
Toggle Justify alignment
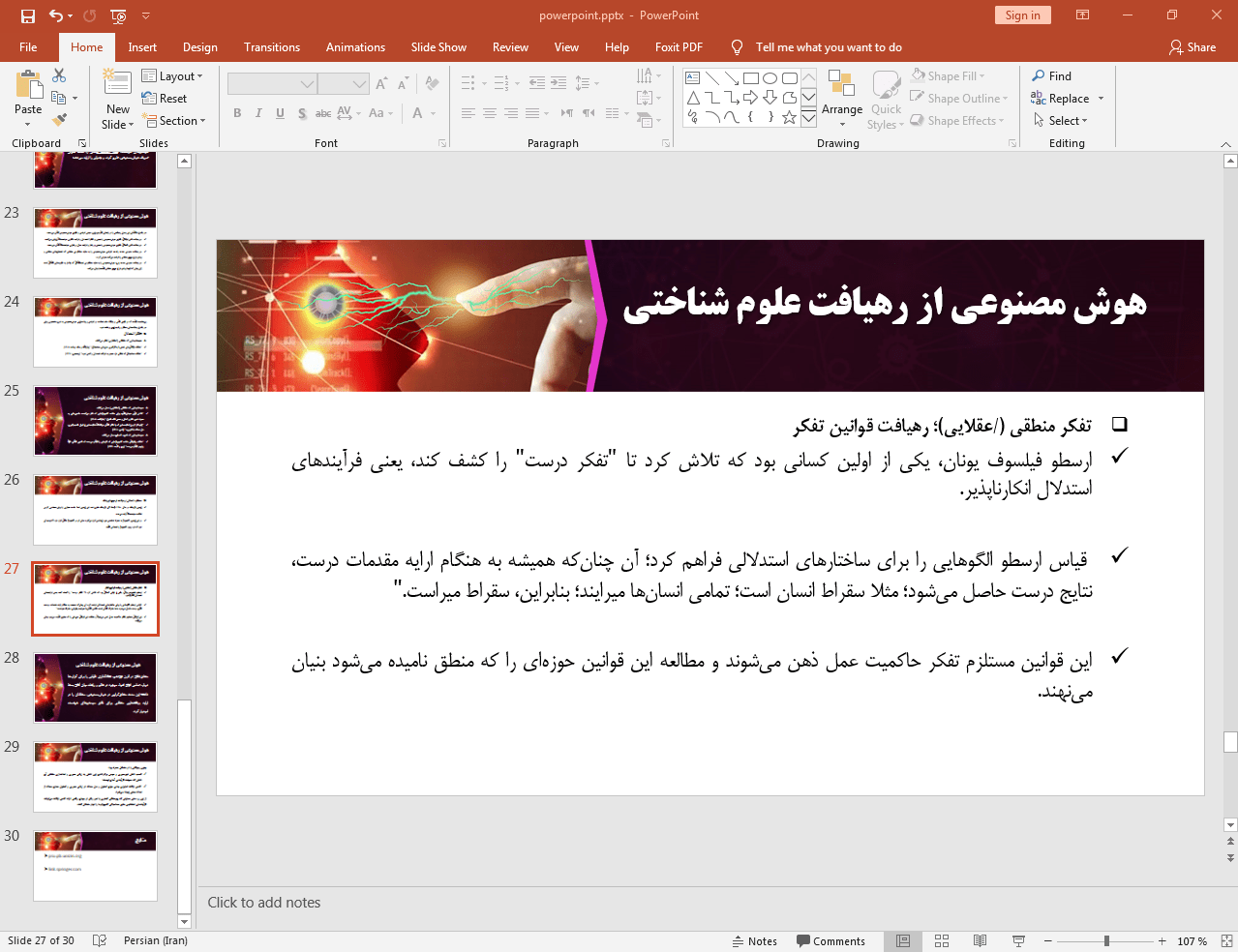532,113
